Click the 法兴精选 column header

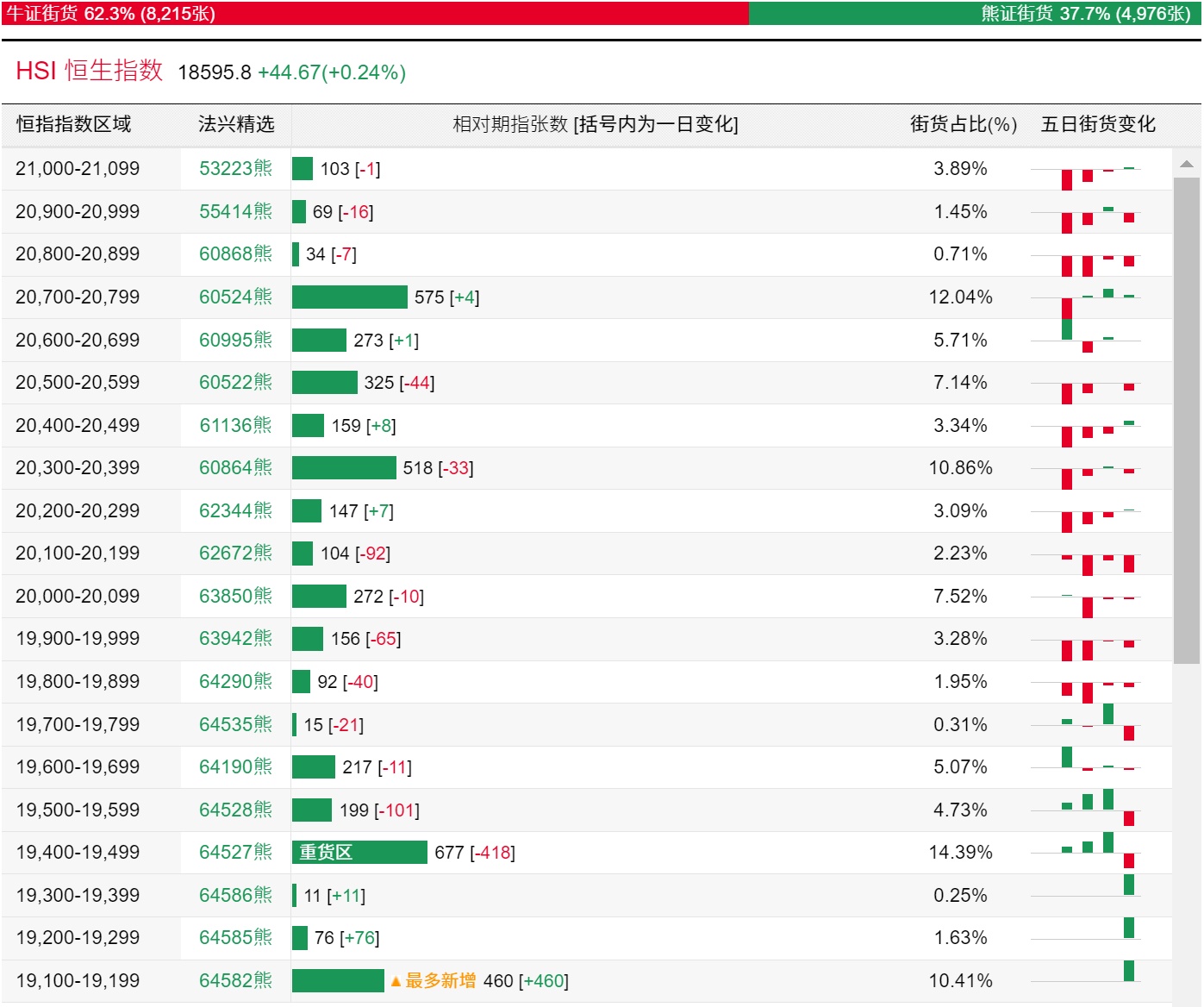pyautogui.click(x=236, y=125)
